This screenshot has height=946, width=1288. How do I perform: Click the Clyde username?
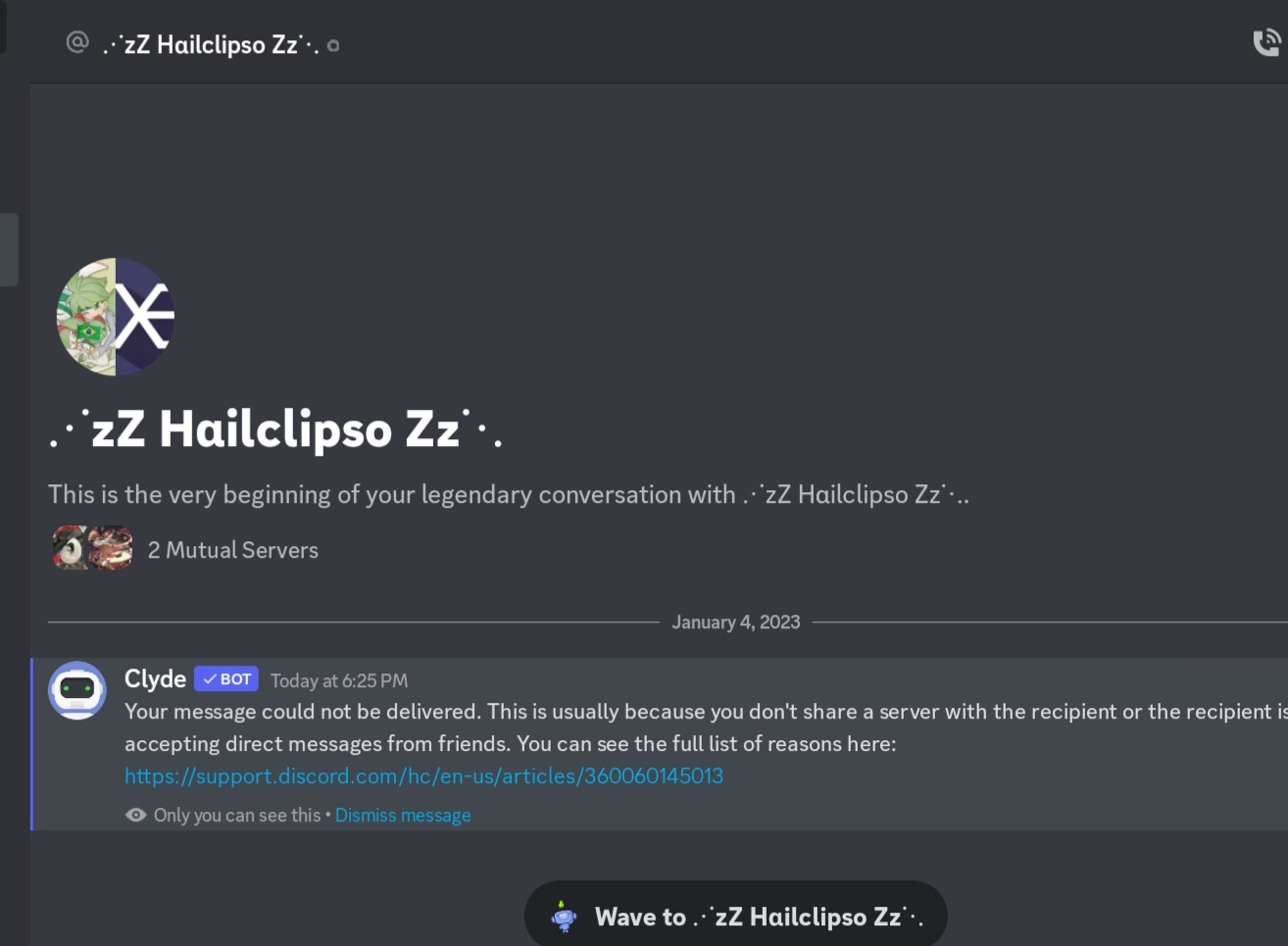(x=155, y=678)
